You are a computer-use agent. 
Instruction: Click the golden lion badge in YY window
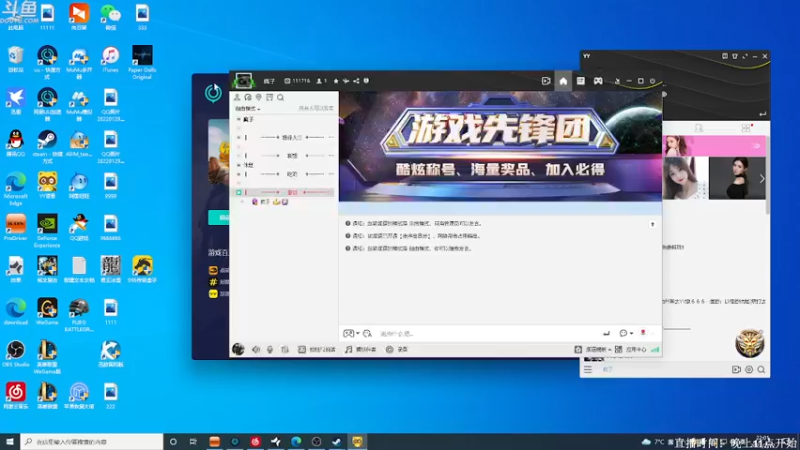(749, 343)
